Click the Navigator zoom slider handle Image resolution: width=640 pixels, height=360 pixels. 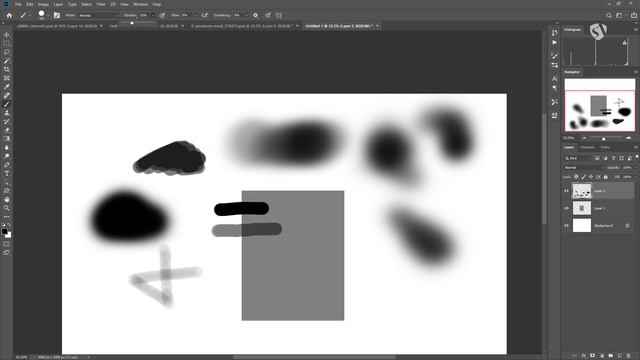[604, 138]
